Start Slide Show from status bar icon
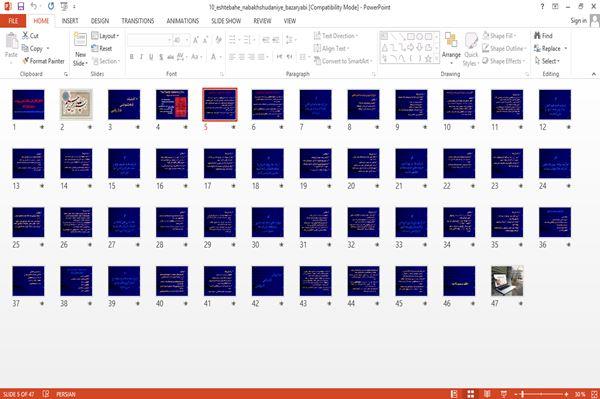 point(504,394)
